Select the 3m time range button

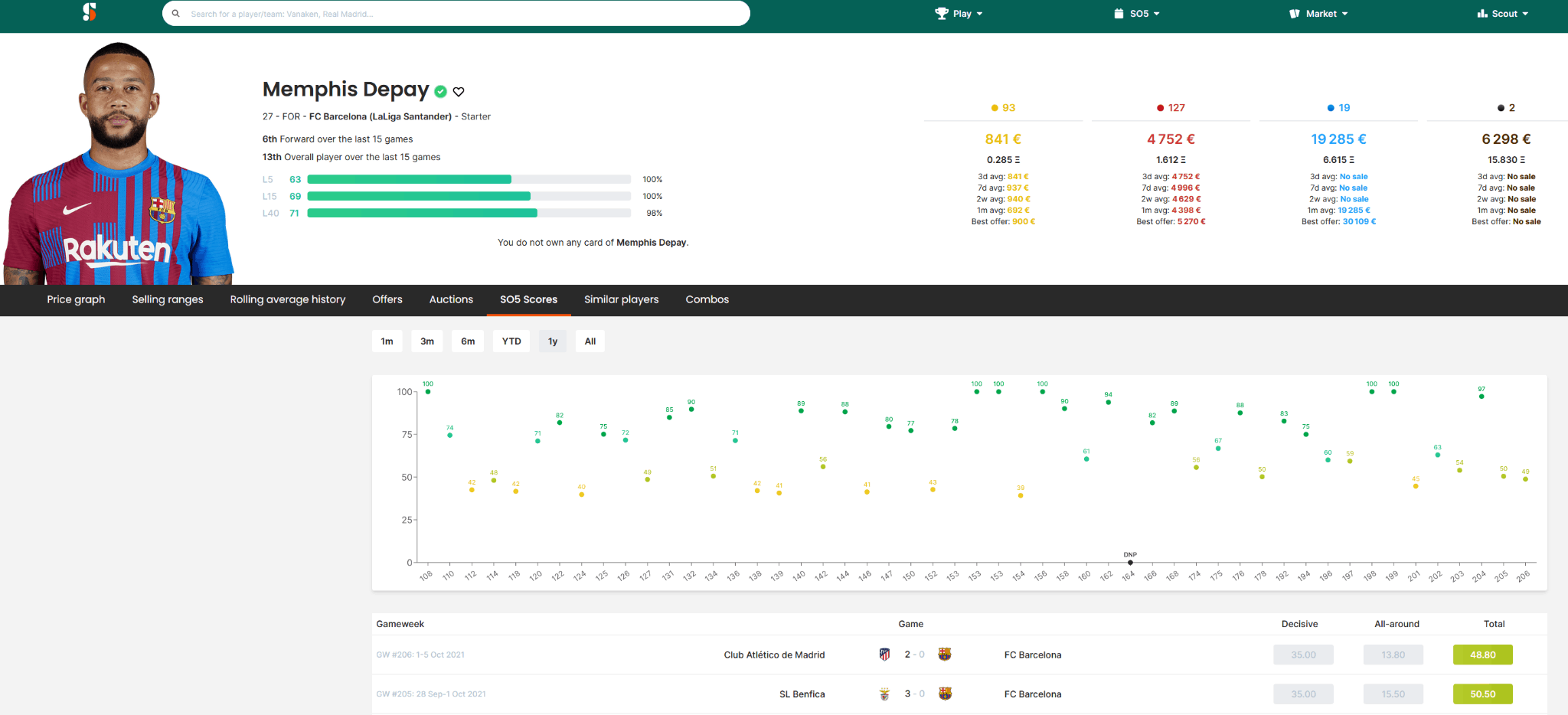[x=427, y=341]
